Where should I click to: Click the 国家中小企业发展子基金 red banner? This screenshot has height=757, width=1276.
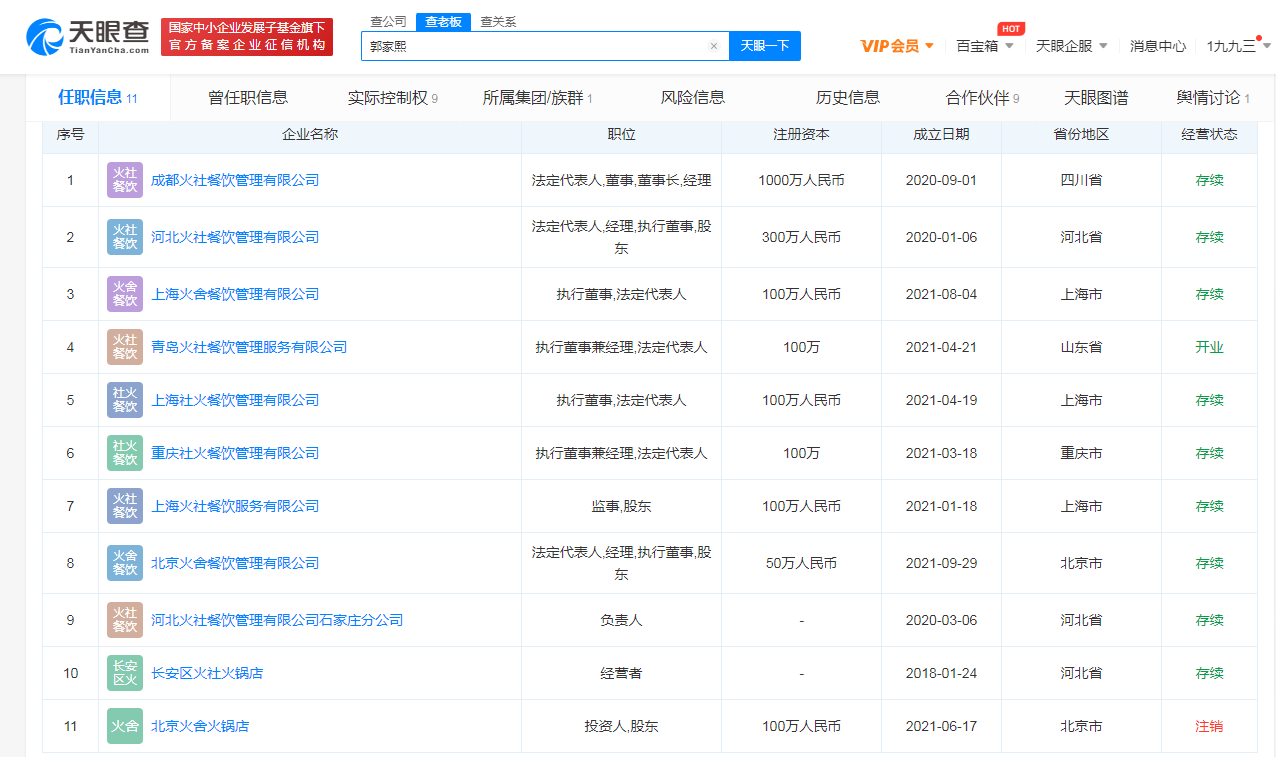247,37
